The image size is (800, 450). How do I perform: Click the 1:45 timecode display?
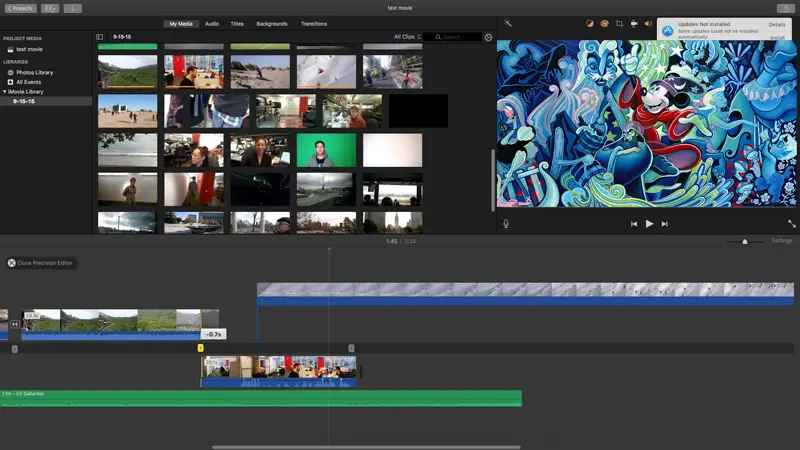click(391, 241)
